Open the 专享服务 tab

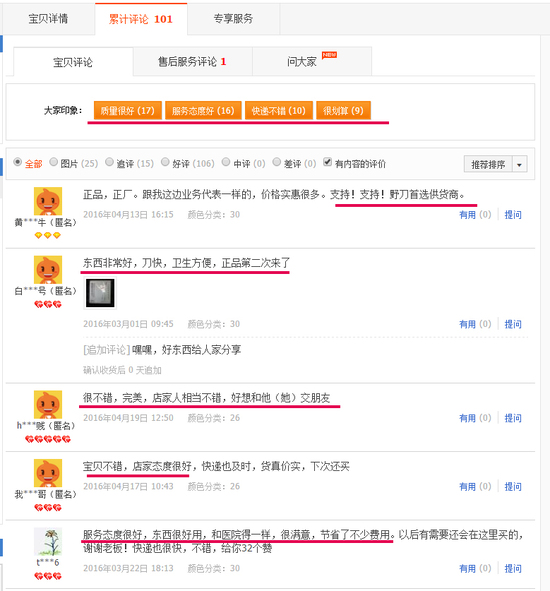click(x=233, y=19)
